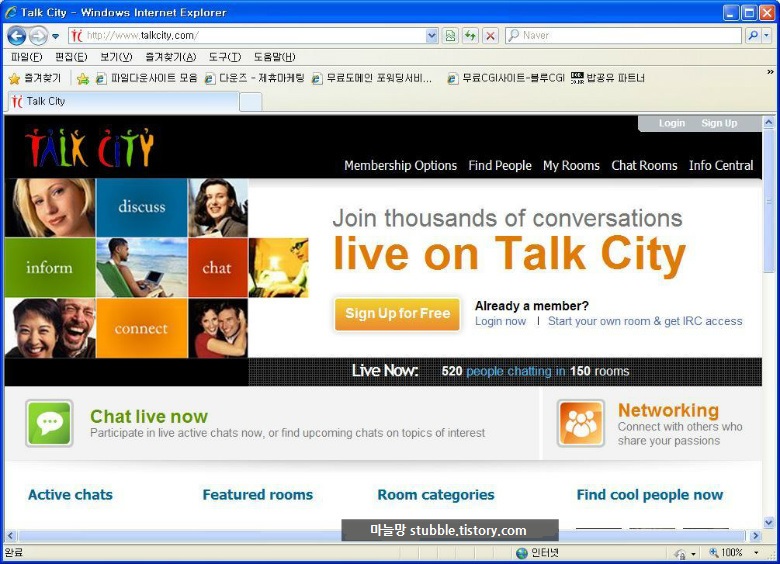Select the Talk City browser tab
Screen dimensions: 780x564
(123, 101)
